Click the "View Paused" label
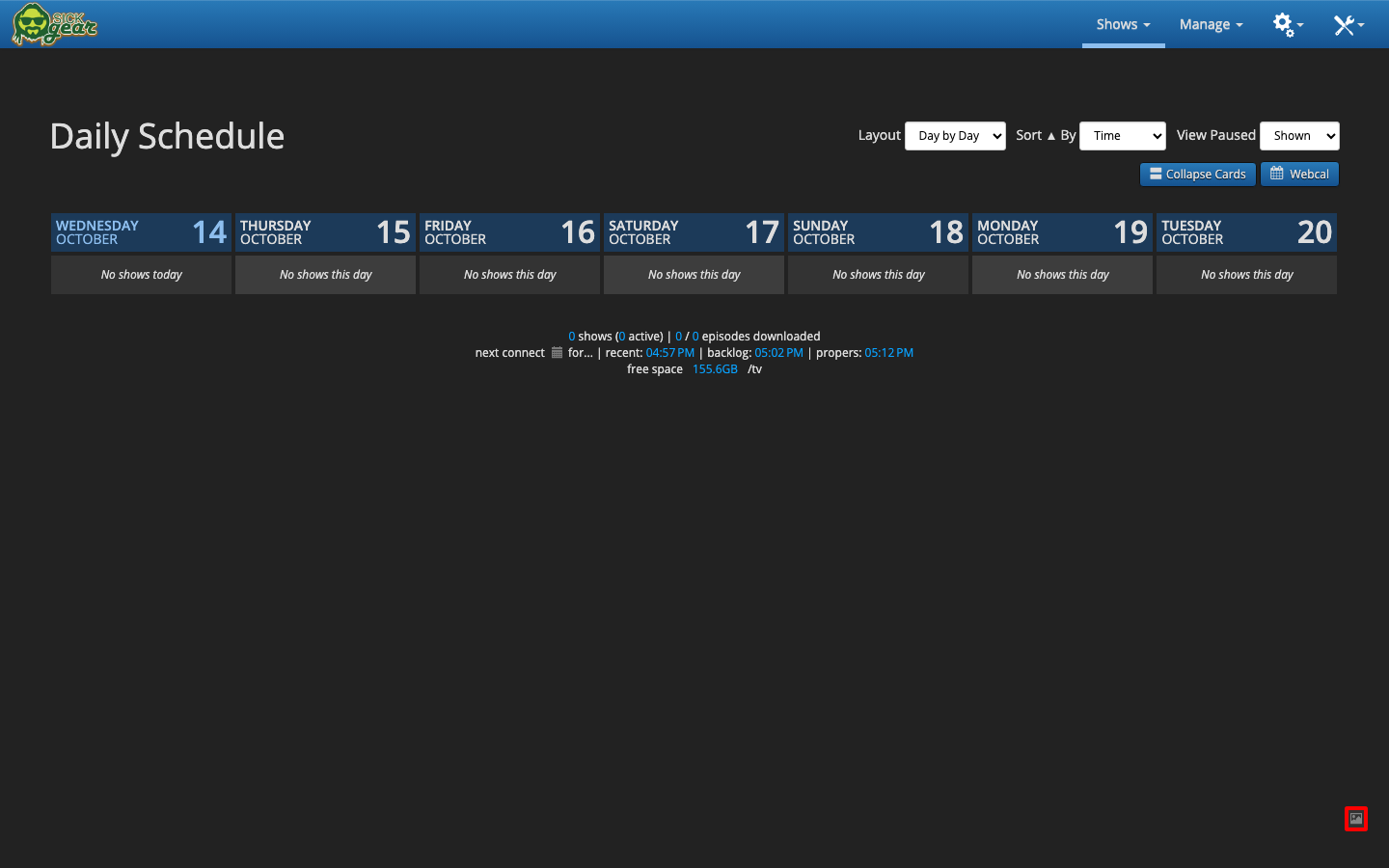Screen dimensions: 1389x868 pos(1216,136)
